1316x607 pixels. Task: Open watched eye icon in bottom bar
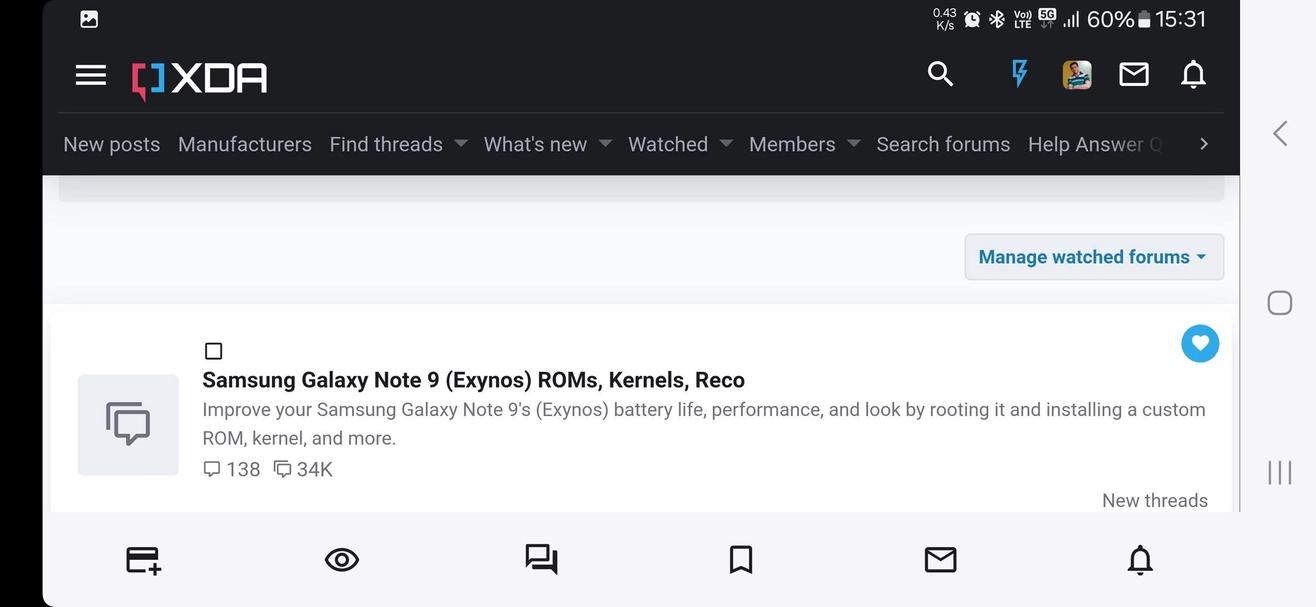pos(342,560)
